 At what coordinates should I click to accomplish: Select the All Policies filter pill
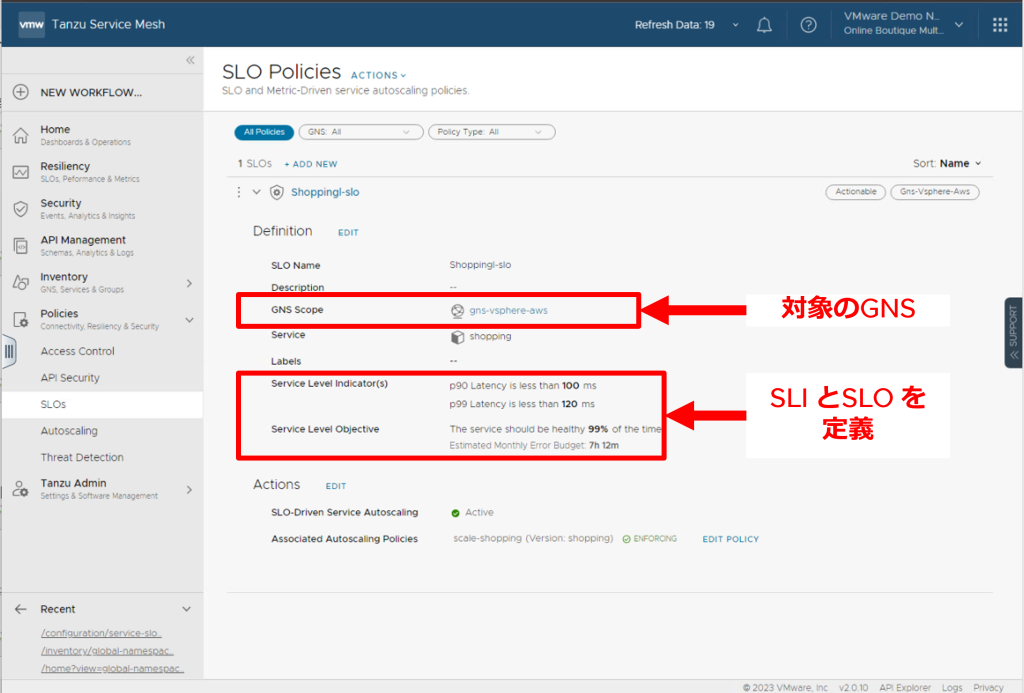pyautogui.click(x=264, y=132)
